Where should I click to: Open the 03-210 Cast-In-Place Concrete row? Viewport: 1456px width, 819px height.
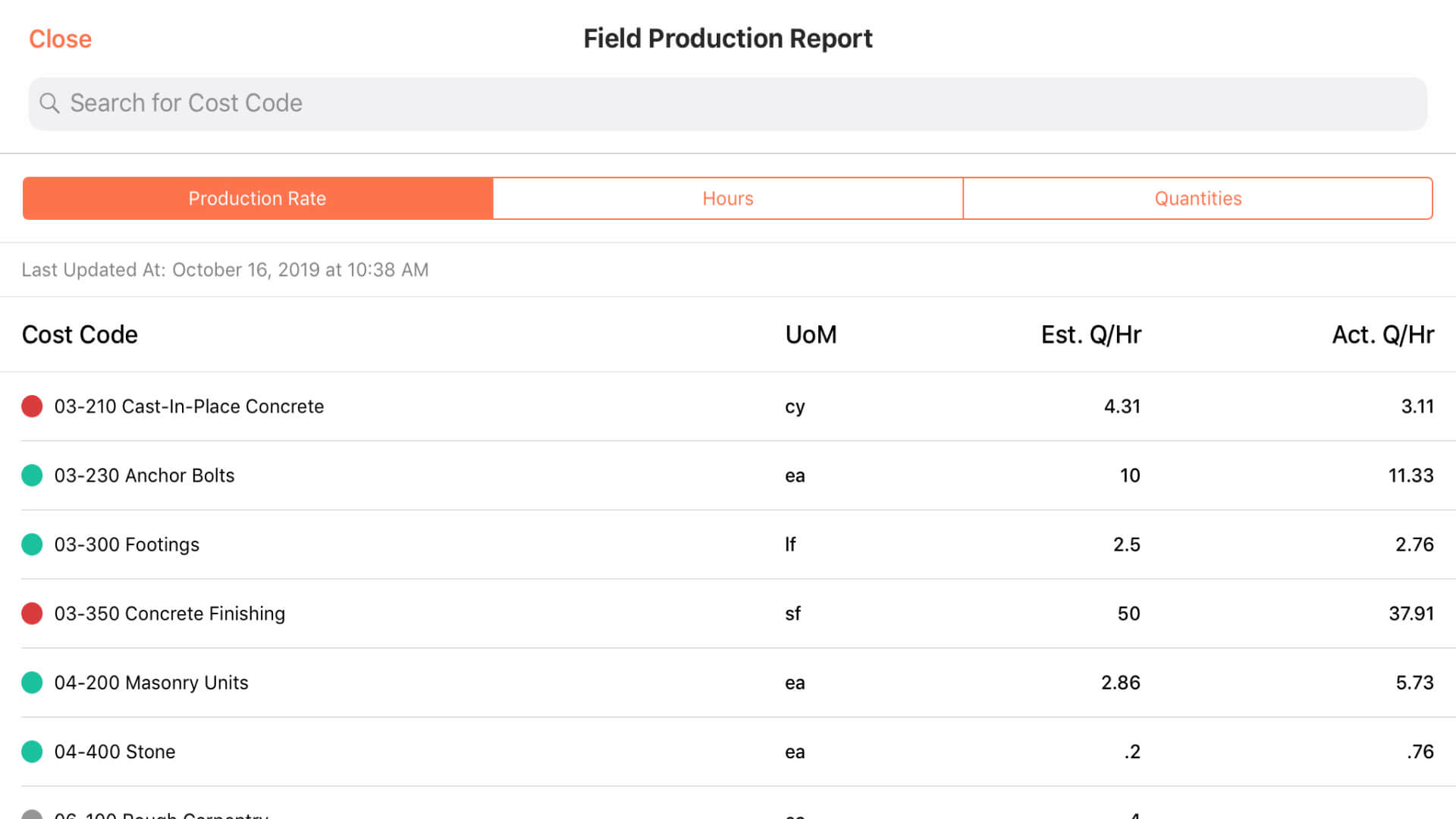189,406
